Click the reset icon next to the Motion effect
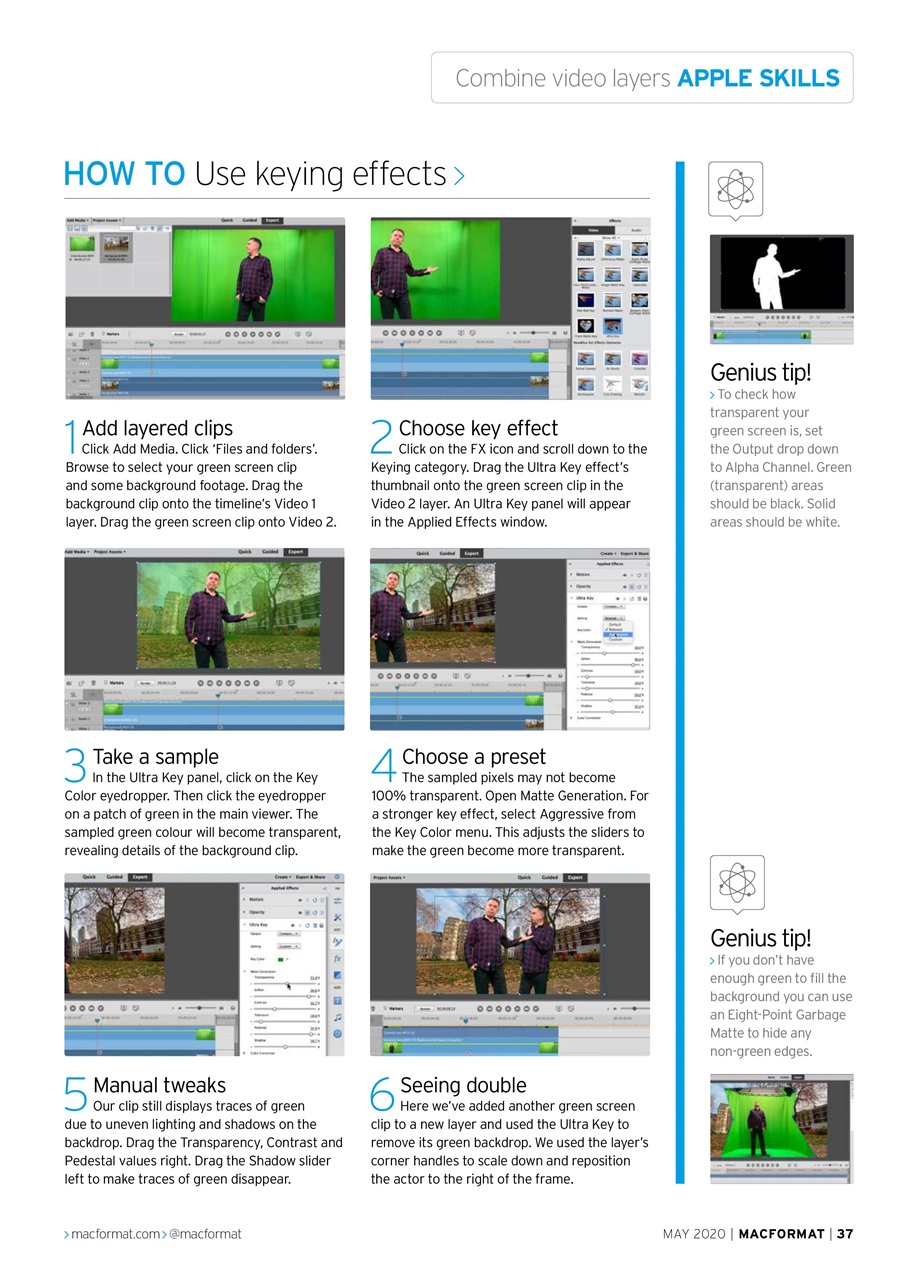This screenshot has height=1280, width=905. click(x=639, y=575)
